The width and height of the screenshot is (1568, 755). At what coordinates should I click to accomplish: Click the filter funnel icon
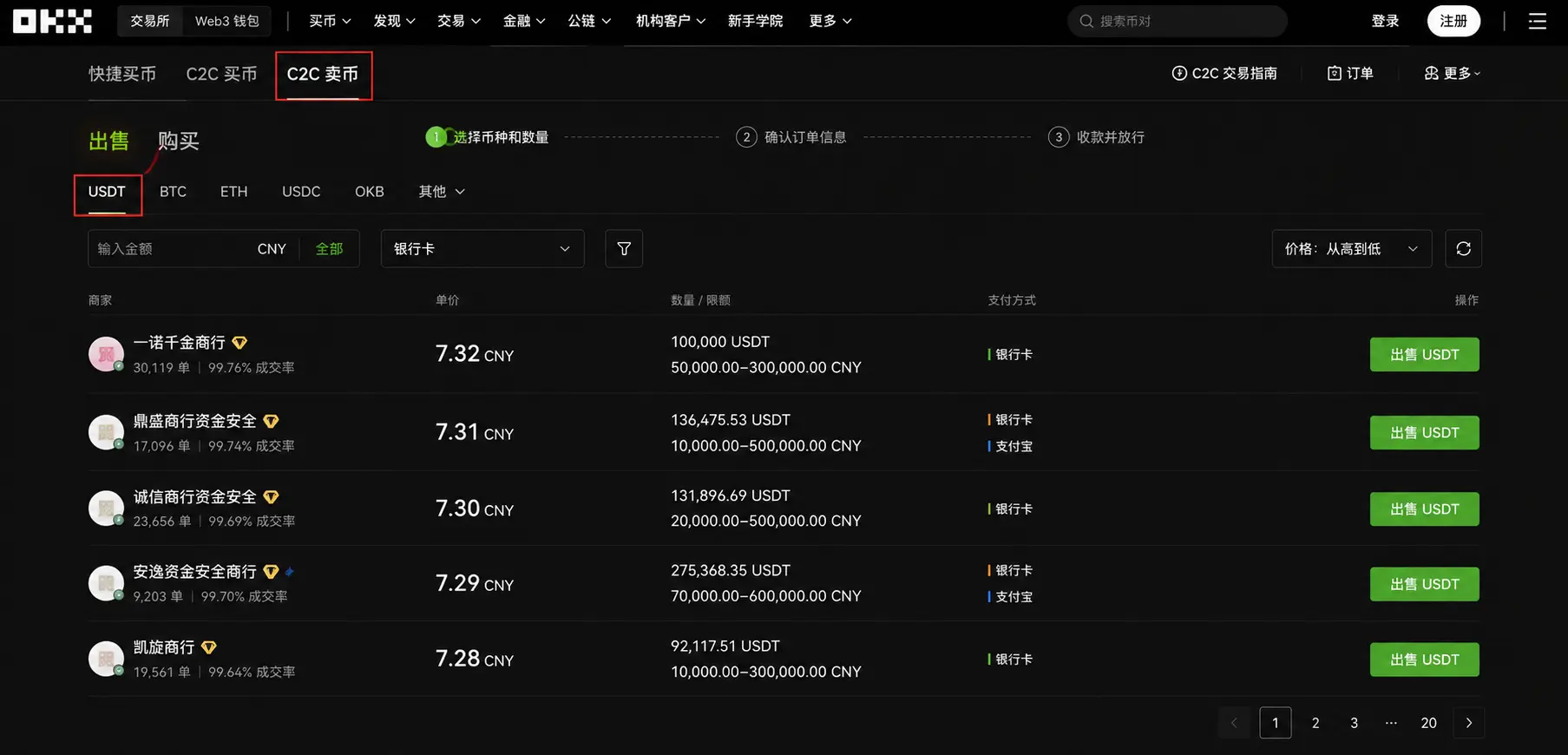[x=624, y=249]
